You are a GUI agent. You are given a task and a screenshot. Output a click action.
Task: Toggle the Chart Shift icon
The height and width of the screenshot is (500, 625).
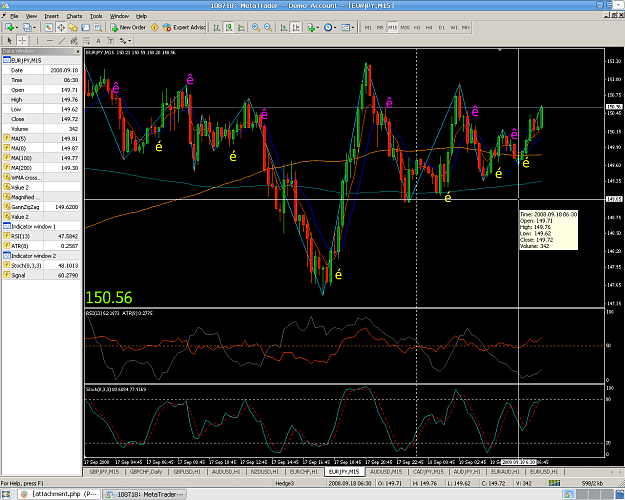click(296, 27)
